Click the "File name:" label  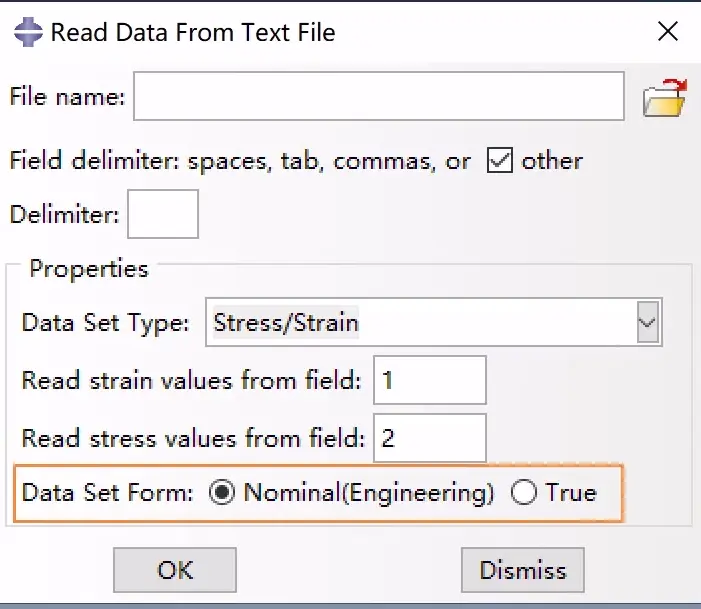[x=68, y=97]
